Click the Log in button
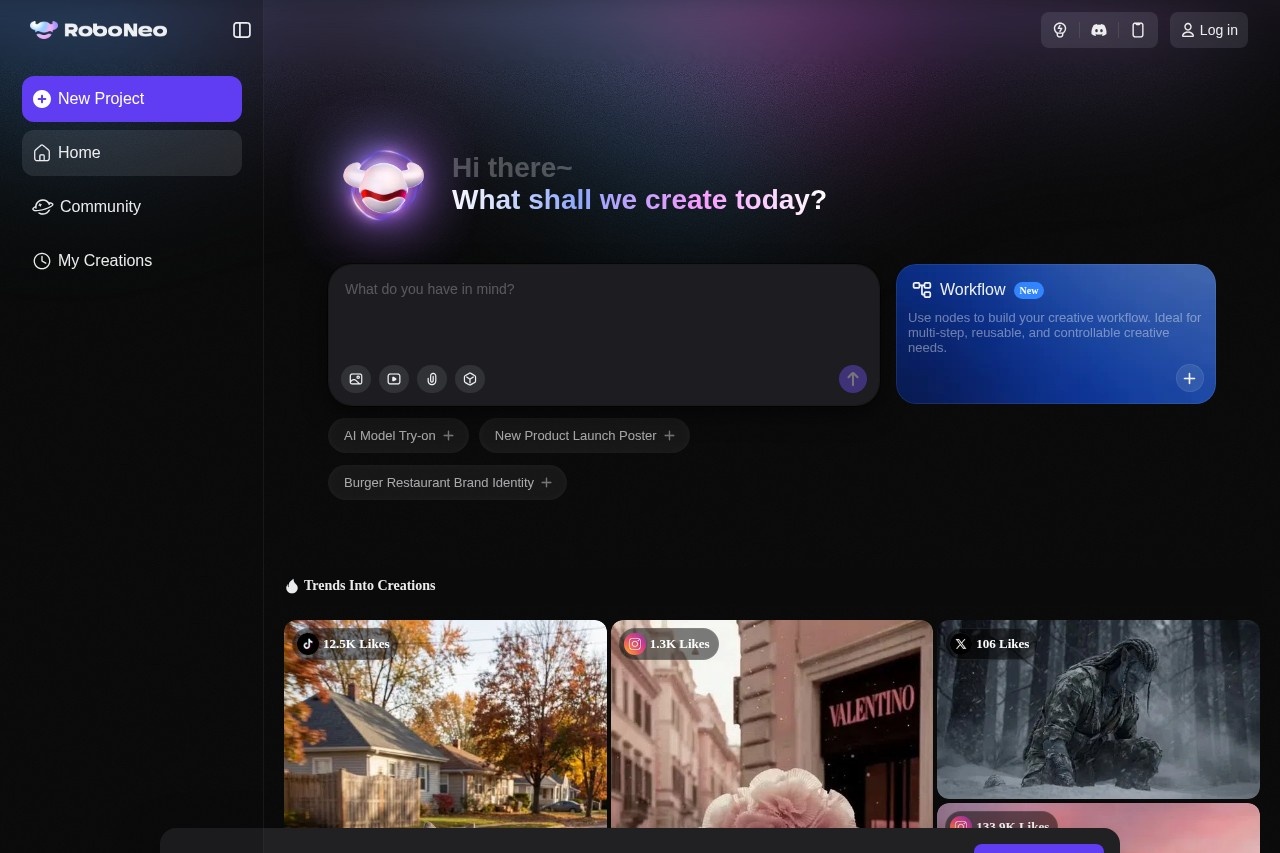The height and width of the screenshot is (853, 1280). pos(1208,30)
